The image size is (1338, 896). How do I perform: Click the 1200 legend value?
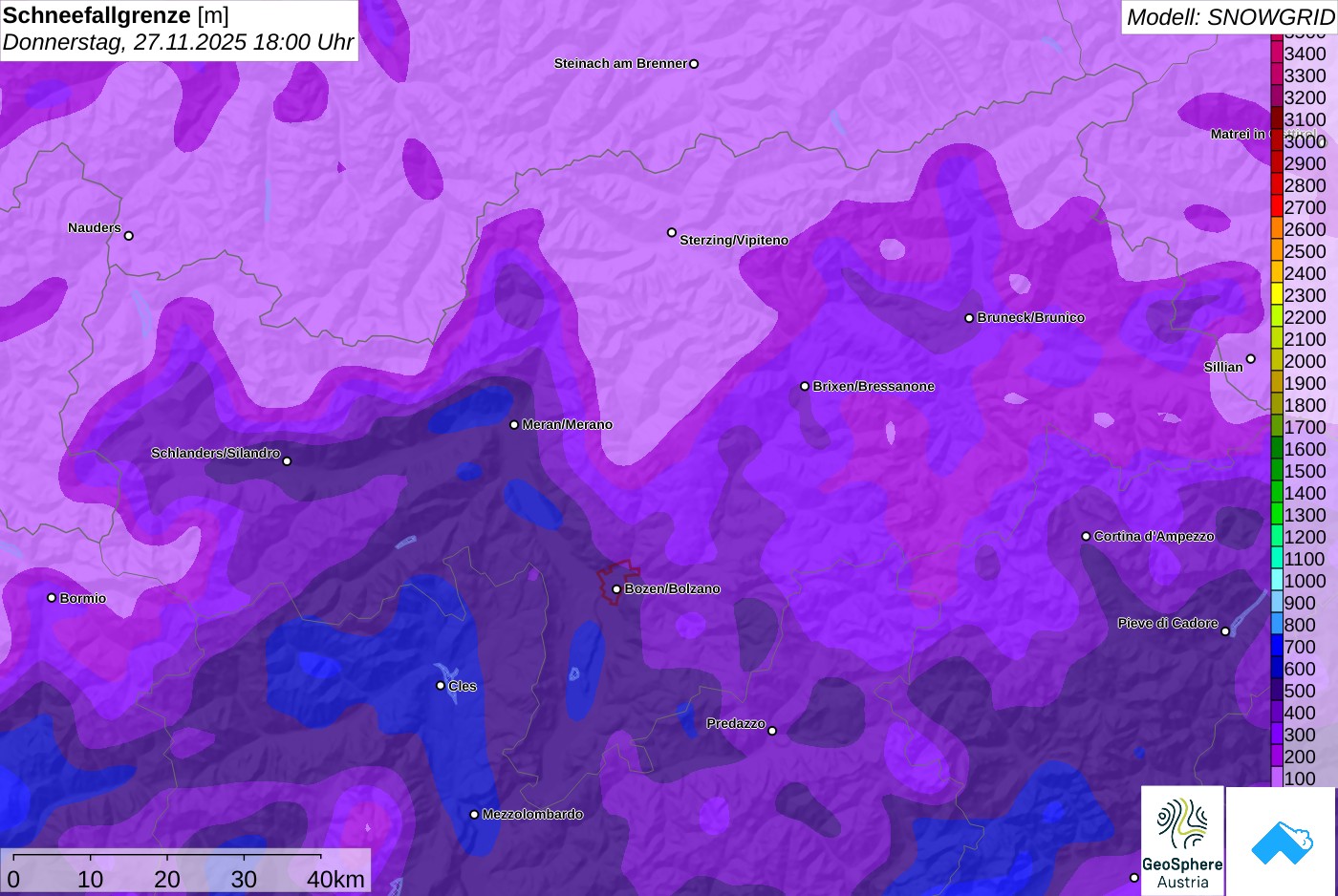[1306, 537]
